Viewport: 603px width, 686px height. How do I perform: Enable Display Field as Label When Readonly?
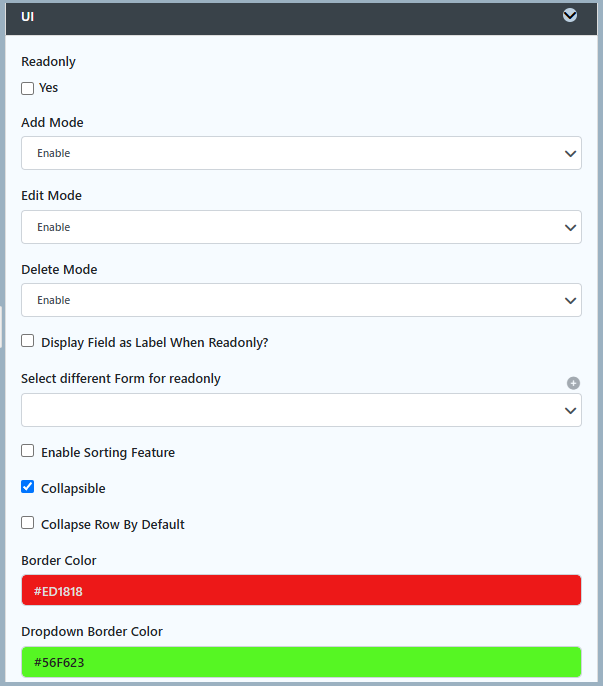point(28,341)
